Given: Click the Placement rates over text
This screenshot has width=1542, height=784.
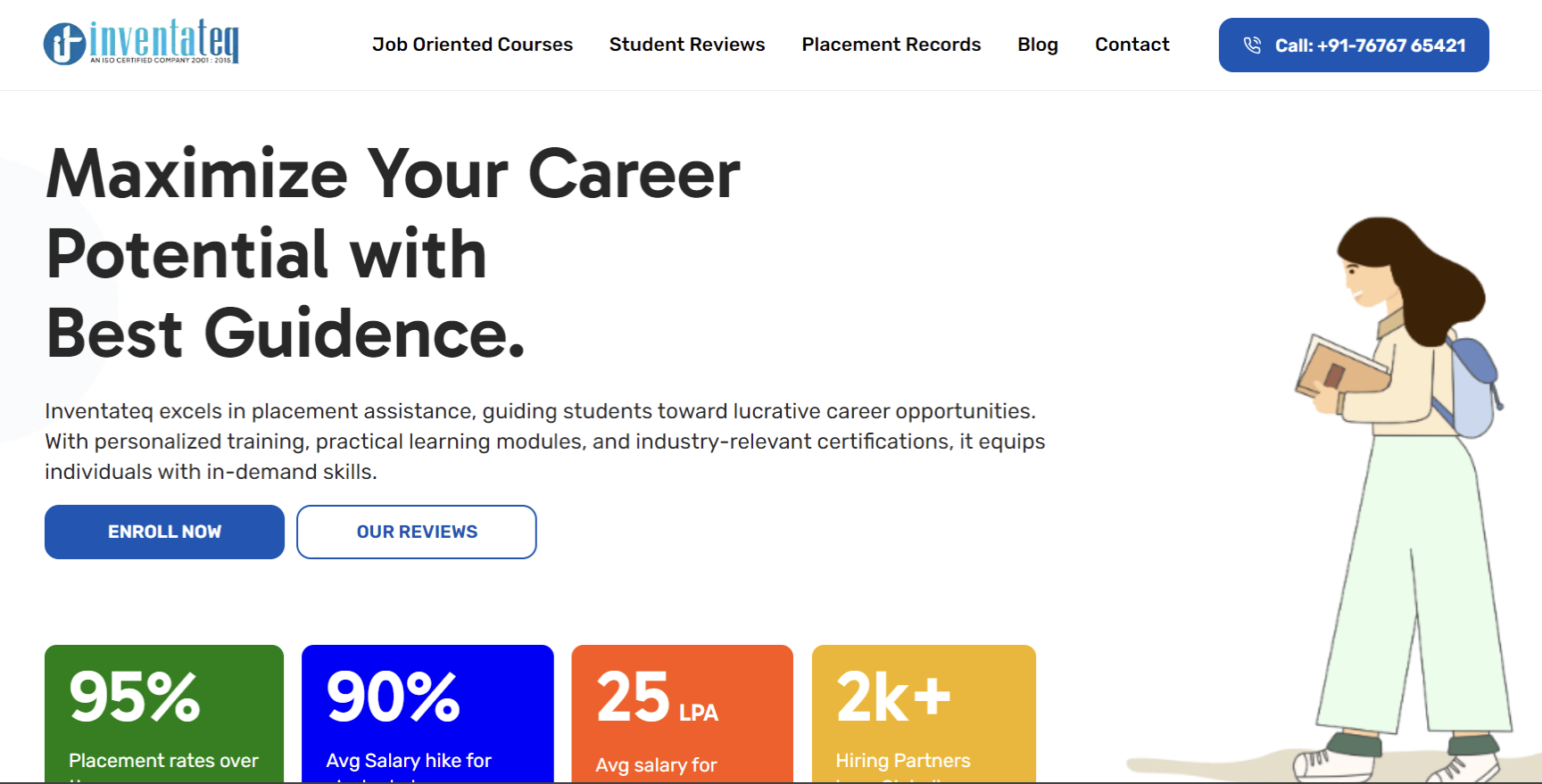Looking at the screenshot, I should [x=163, y=761].
